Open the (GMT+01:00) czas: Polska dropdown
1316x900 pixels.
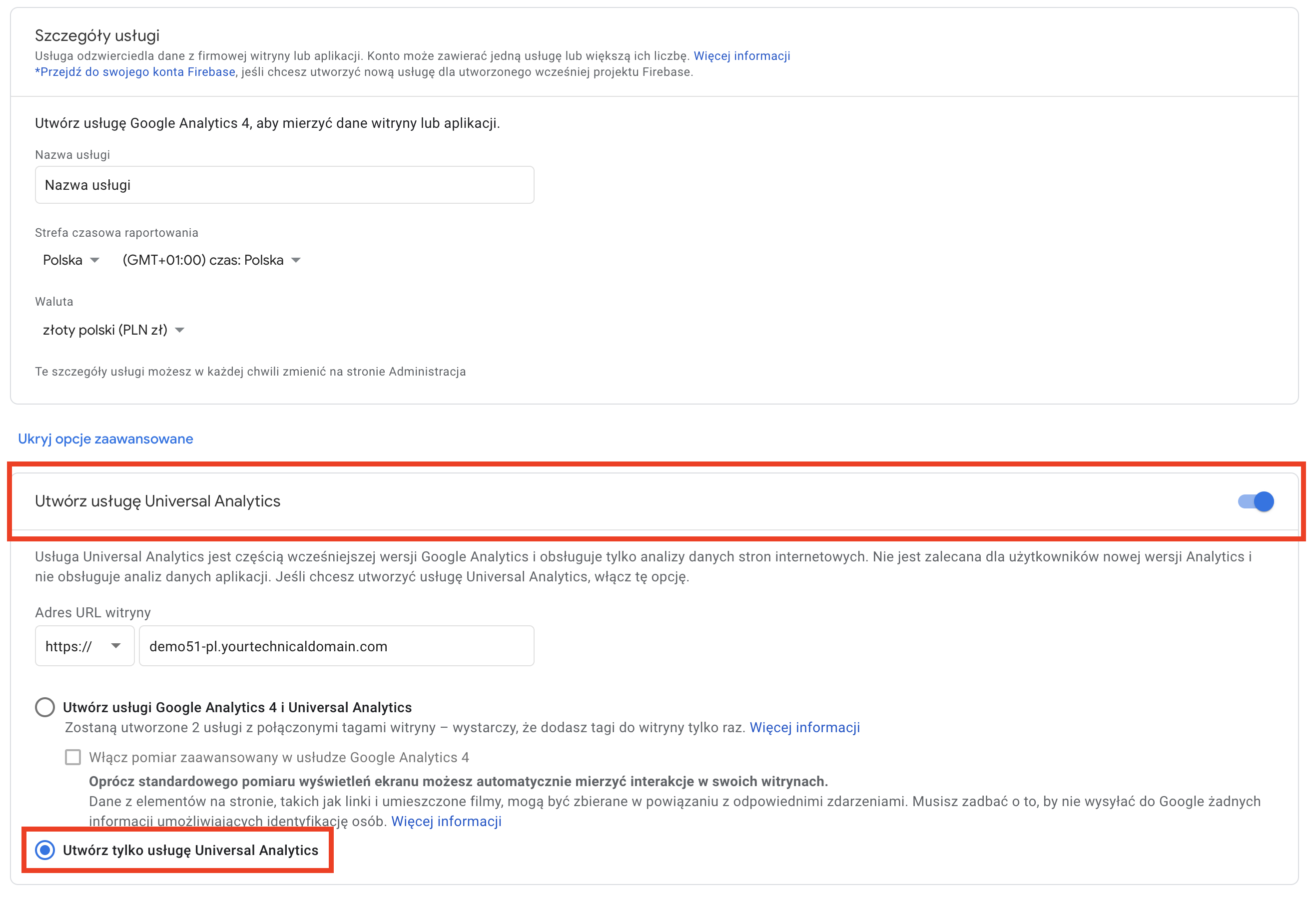(211, 260)
